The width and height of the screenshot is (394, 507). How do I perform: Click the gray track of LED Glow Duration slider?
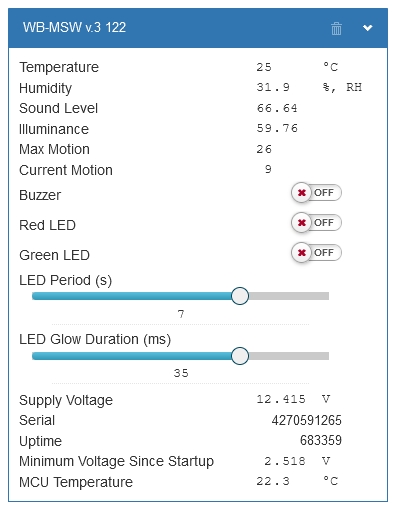pos(289,356)
